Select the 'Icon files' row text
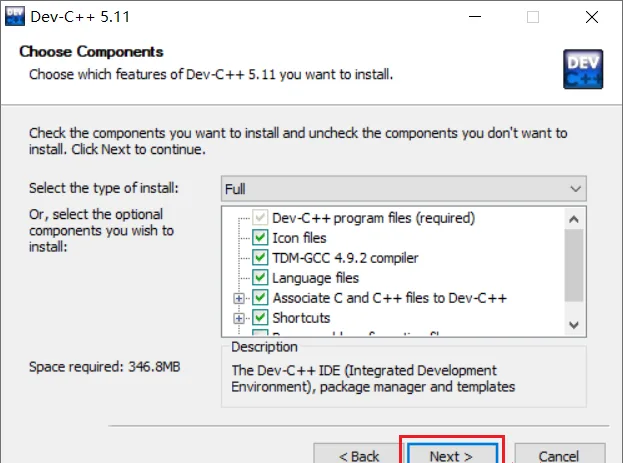 tap(299, 238)
